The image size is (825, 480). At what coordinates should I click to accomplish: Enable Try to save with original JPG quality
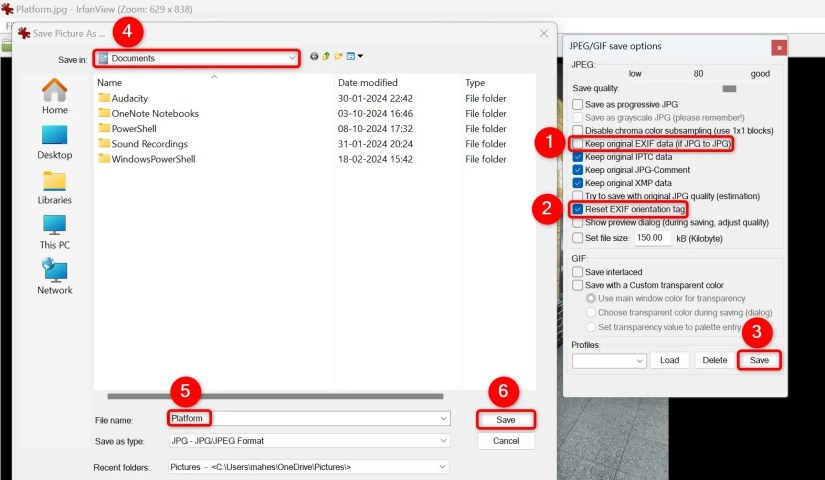tap(578, 196)
